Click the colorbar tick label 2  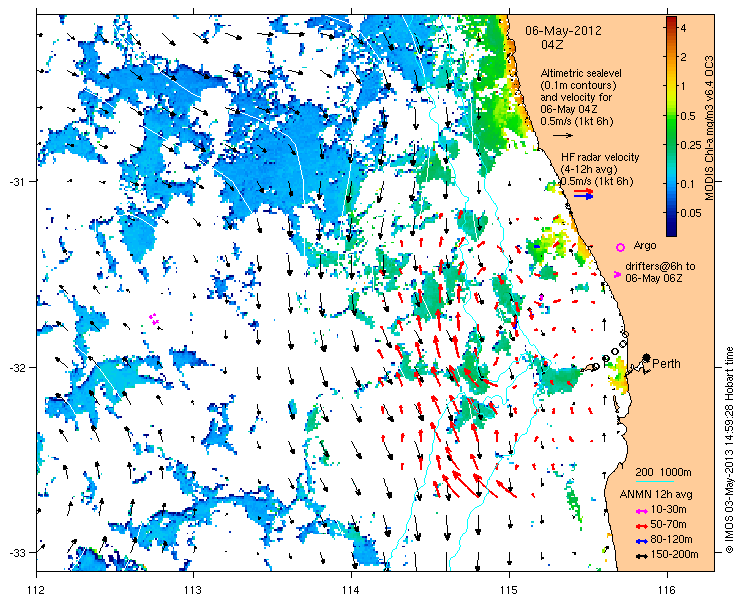(x=683, y=57)
